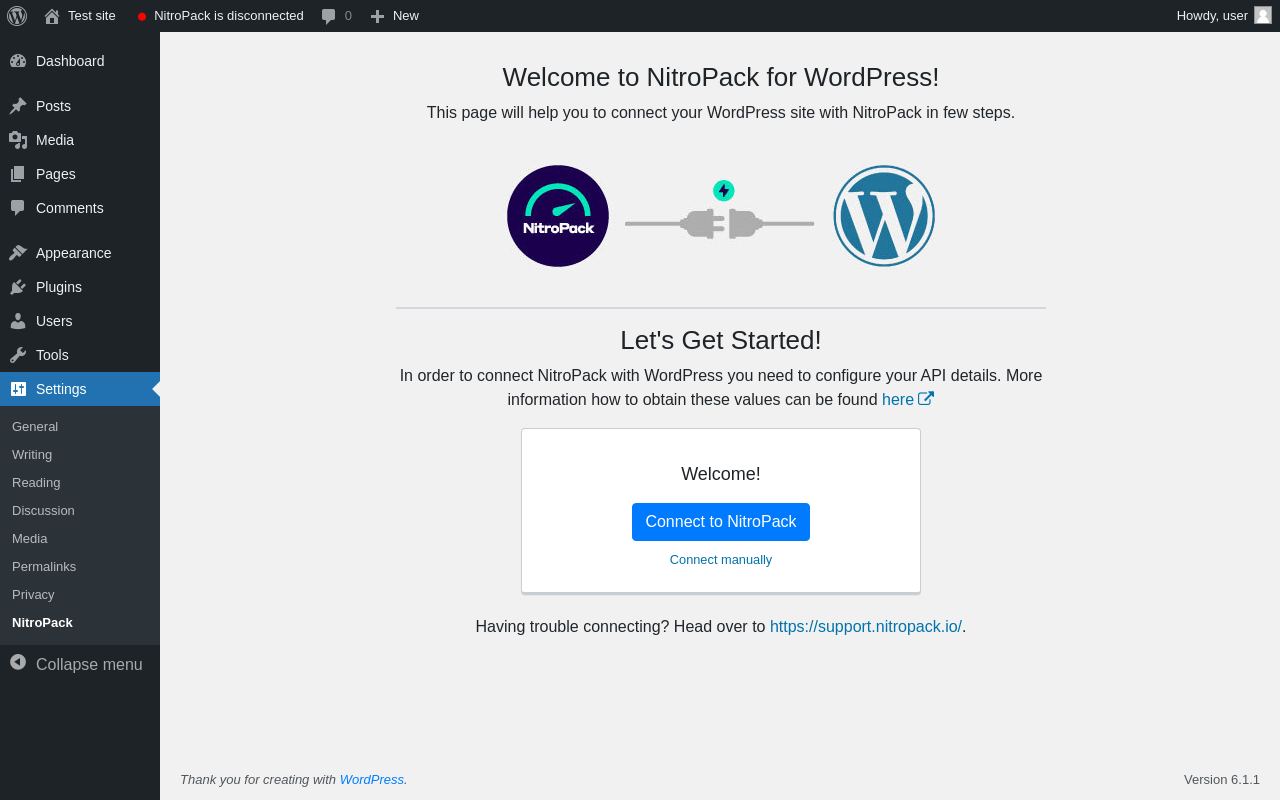Click the Media camera-music icon
Viewport: 1280px width, 800px height.
(18, 140)
